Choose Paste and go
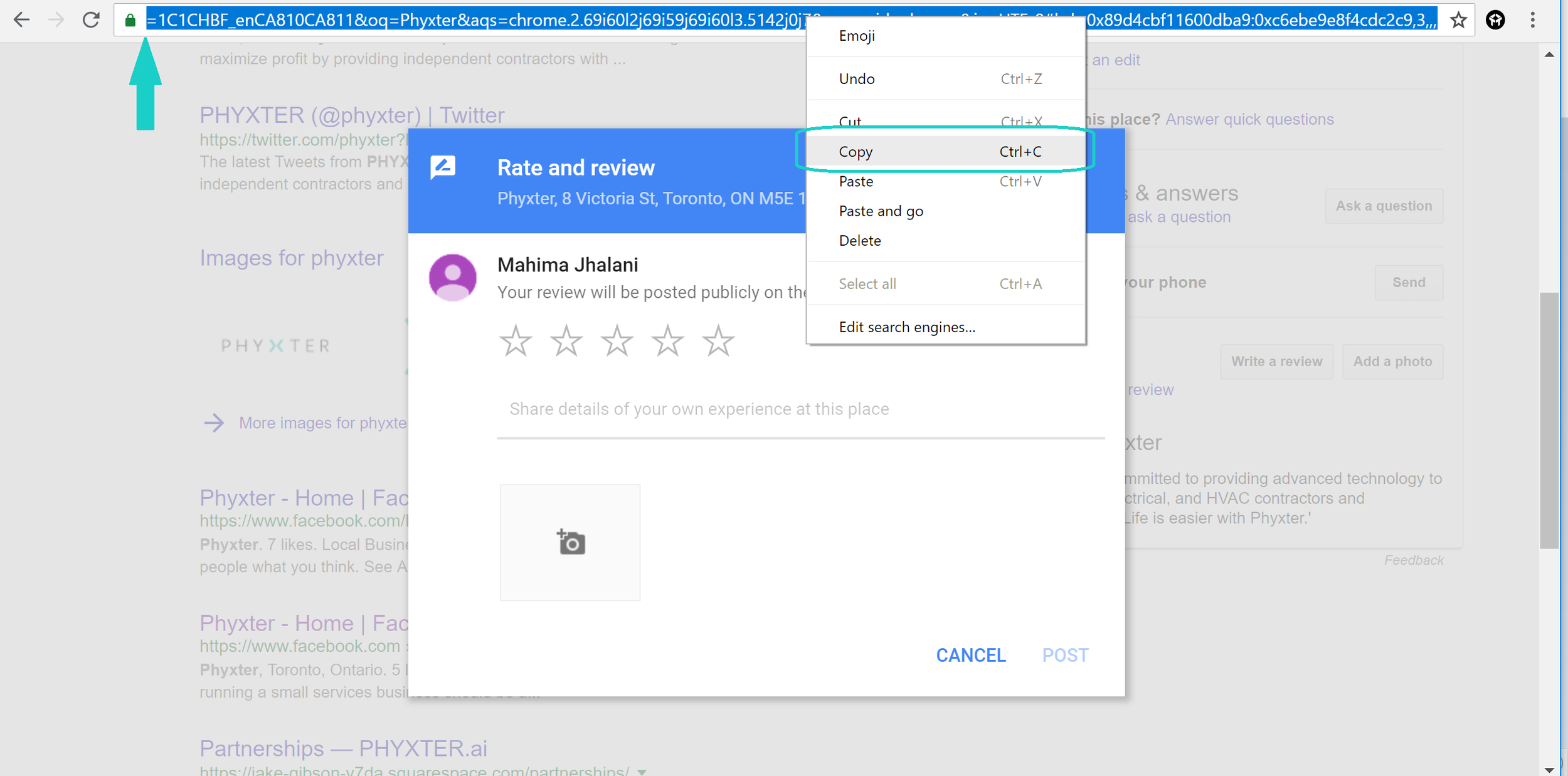The width and height of the screenshot is (1568, 776). tap(946, 211)
